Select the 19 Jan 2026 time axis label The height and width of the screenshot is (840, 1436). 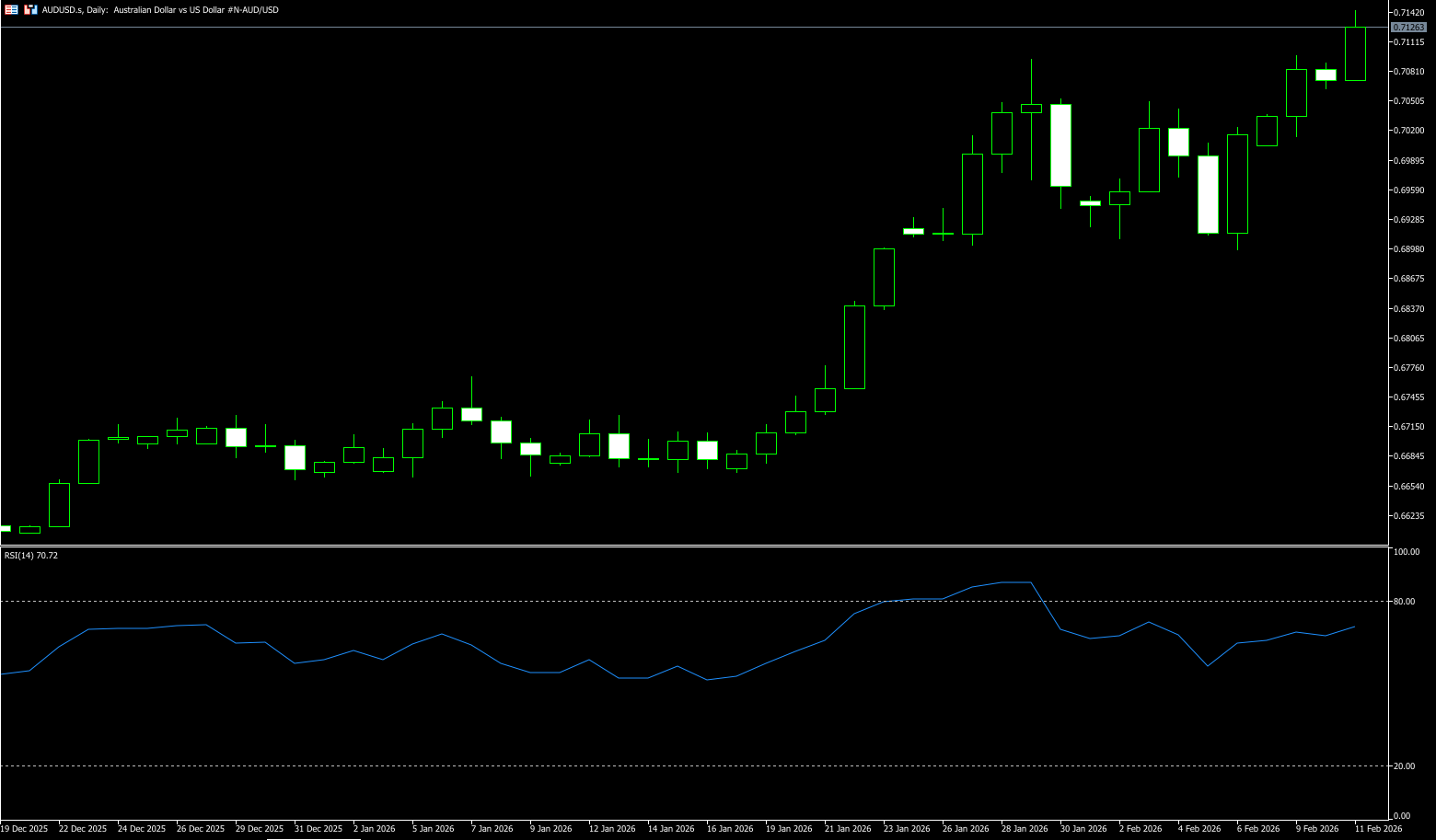tap(789, 829)
